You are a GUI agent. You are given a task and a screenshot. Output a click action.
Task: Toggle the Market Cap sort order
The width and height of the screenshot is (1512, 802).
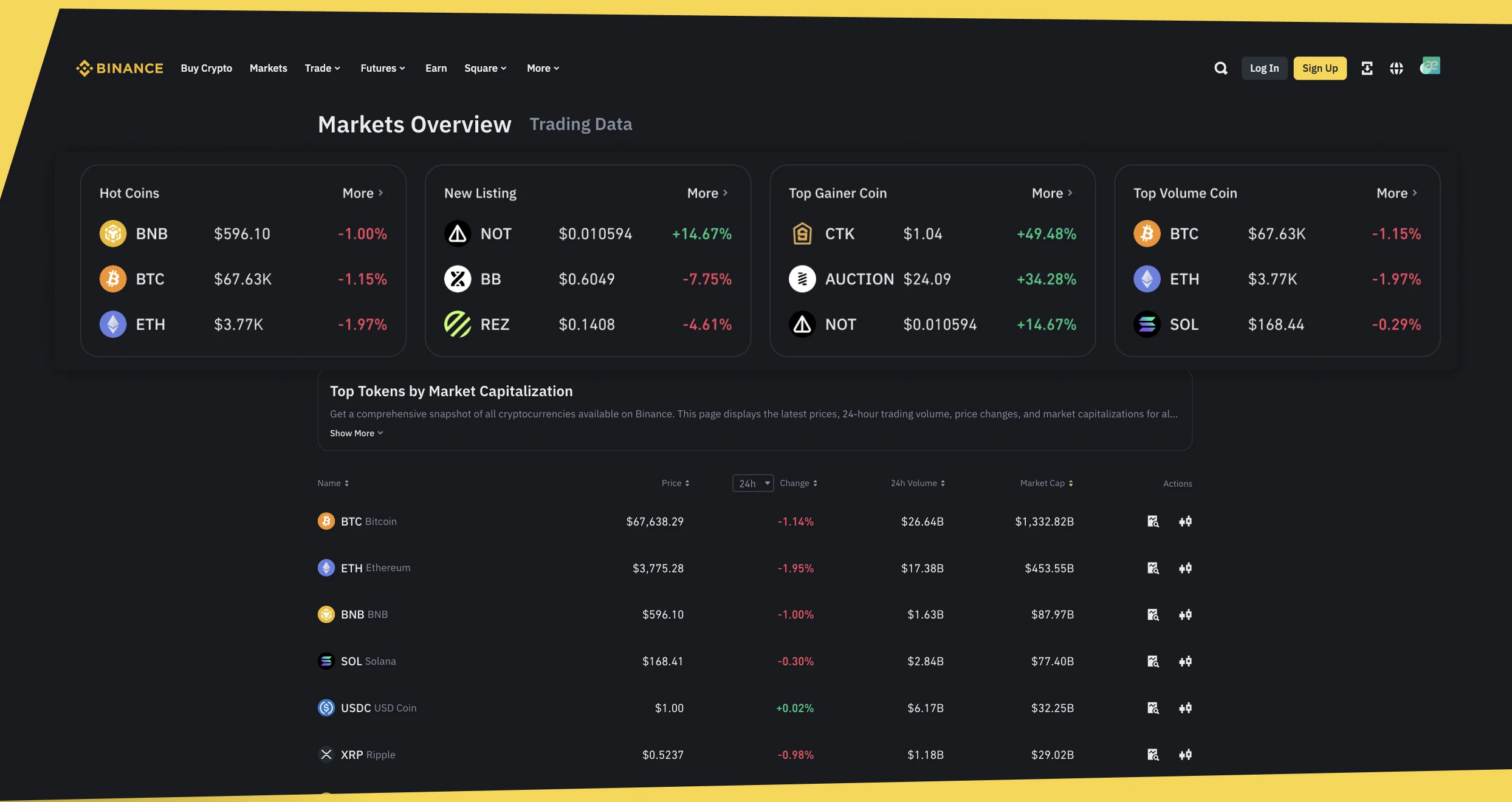1071,483
